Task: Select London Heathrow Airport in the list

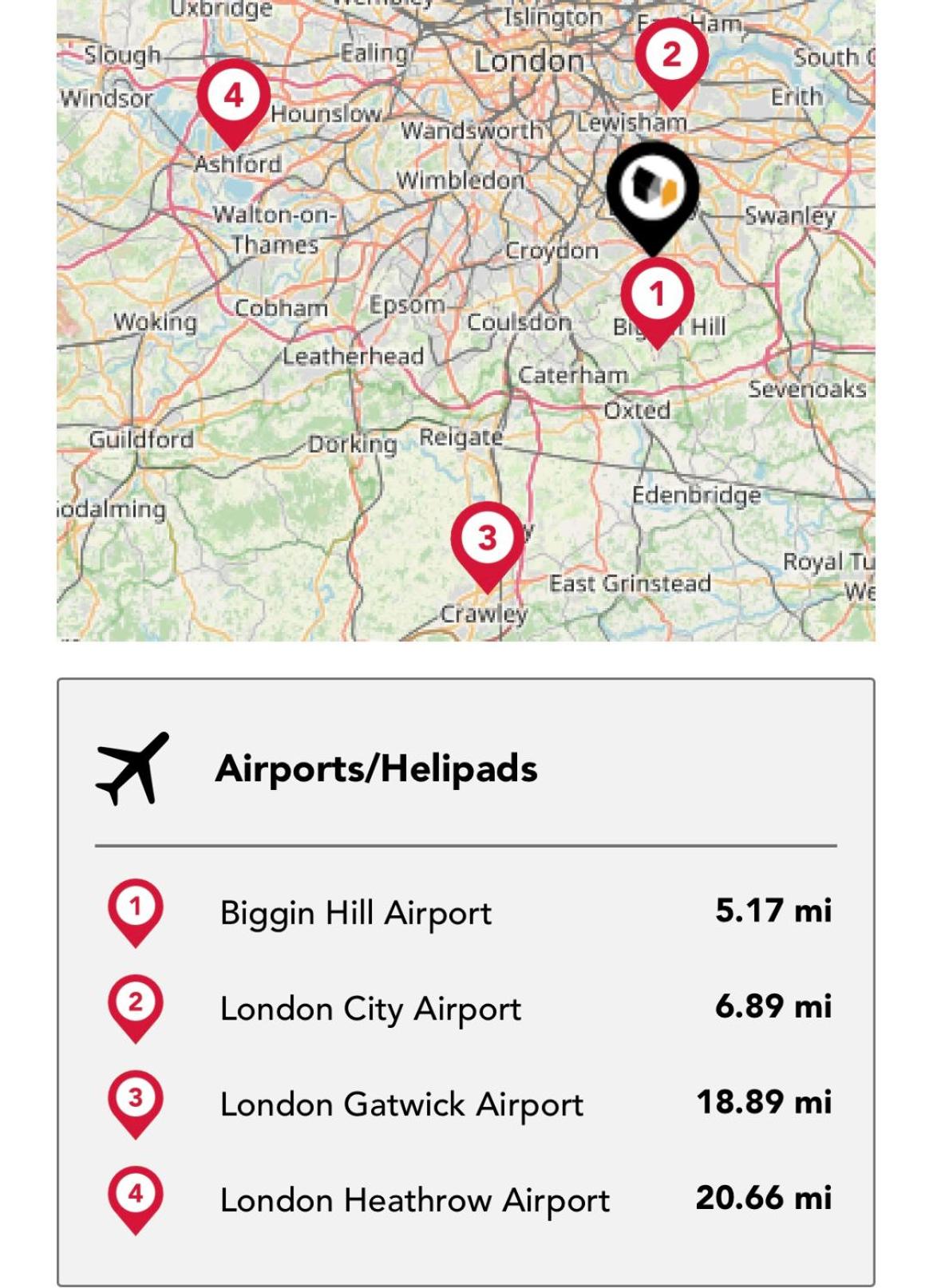Action: pos(415,1200)
